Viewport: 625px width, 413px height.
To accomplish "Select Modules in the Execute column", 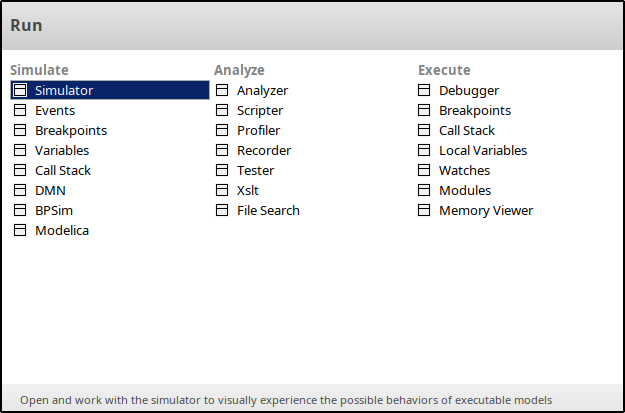I will (x=465, y=190).
